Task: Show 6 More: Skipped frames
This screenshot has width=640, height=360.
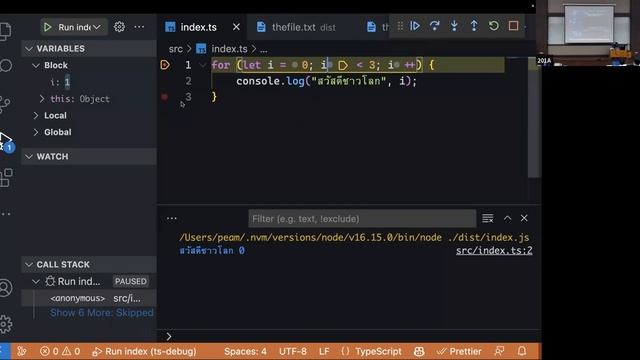Action: 102,313
